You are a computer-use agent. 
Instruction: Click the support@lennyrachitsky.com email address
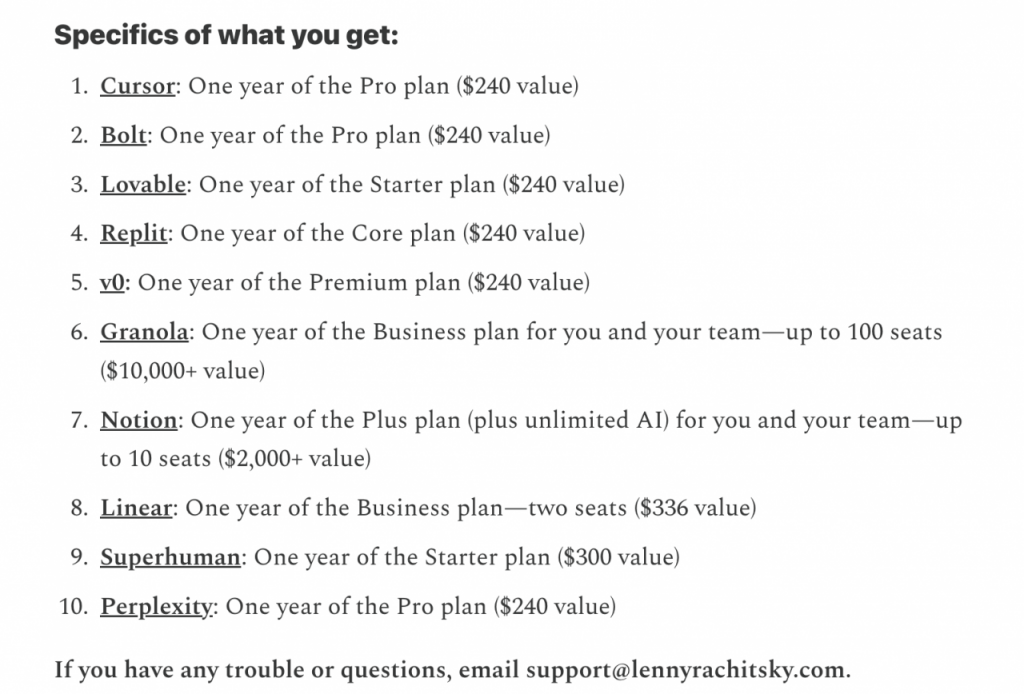(x=686, y=669)
